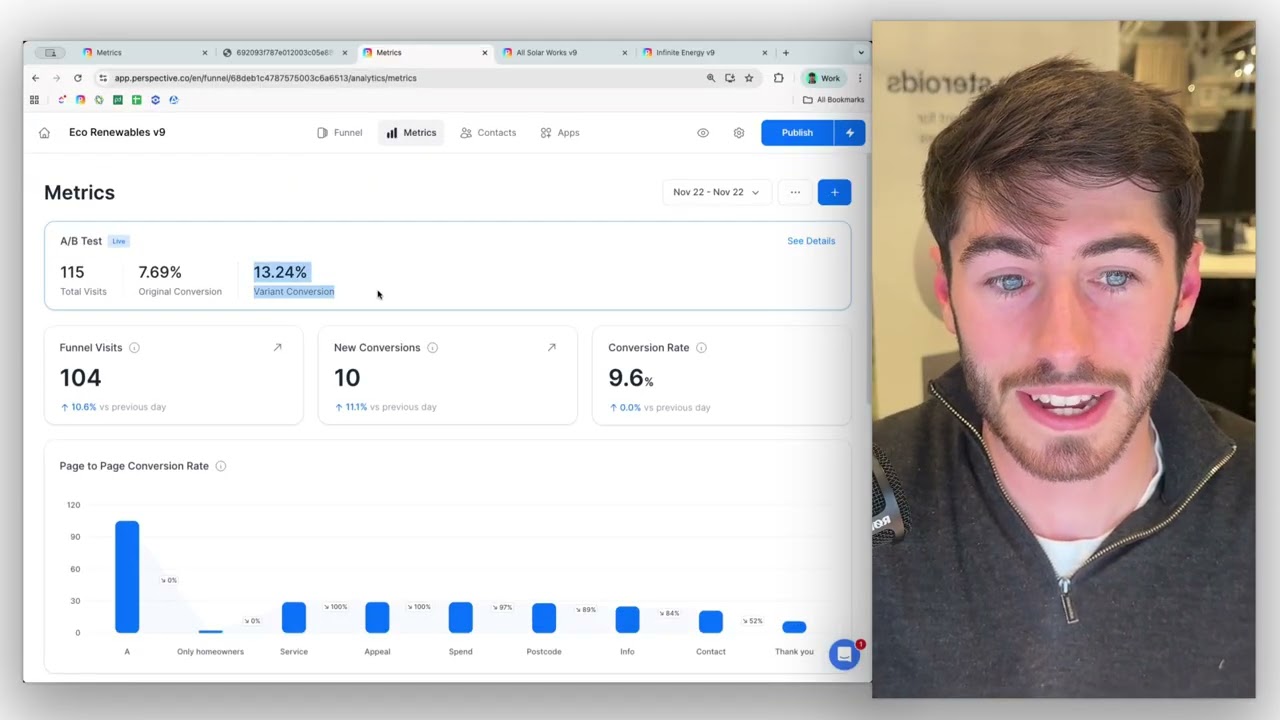Go to the funnel home icon
1280x720 pixels.
(44, 133)
